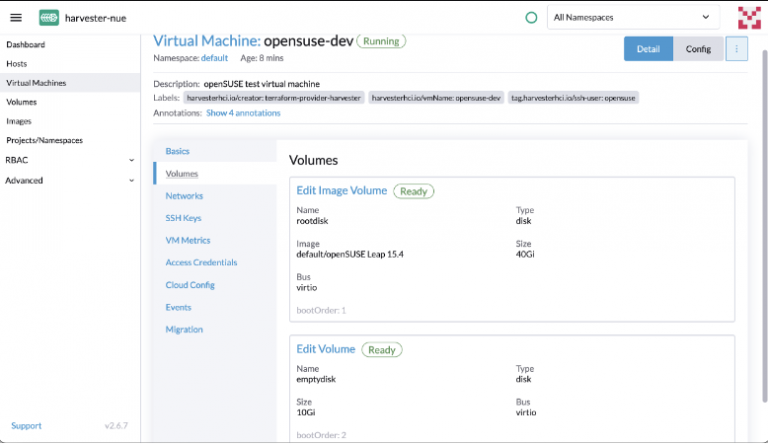This screenshot has width=768, height=444.
Task: Expand the All Namespaces dropdown
Action: 633,17
